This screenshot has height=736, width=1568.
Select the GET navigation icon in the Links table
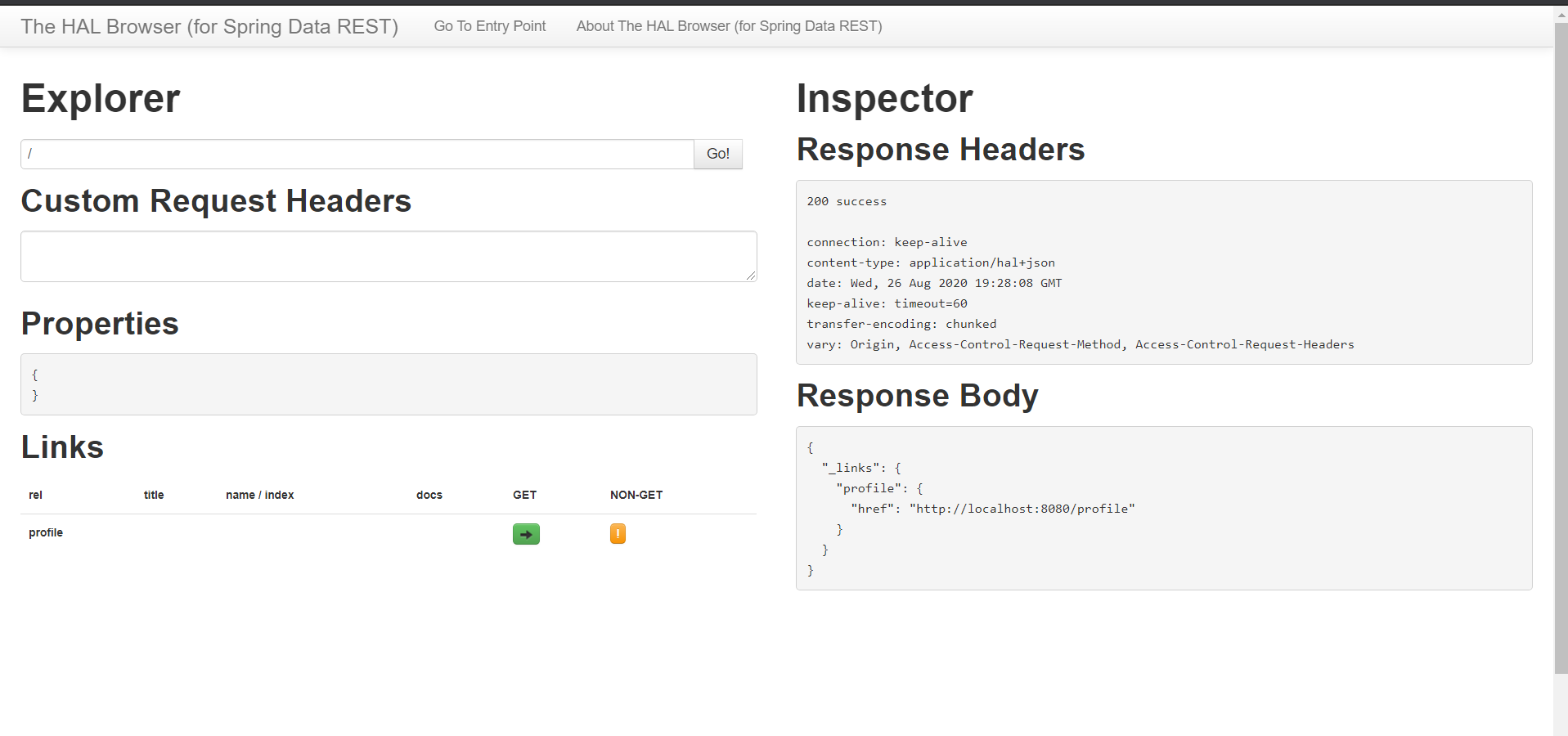(525, 534)
